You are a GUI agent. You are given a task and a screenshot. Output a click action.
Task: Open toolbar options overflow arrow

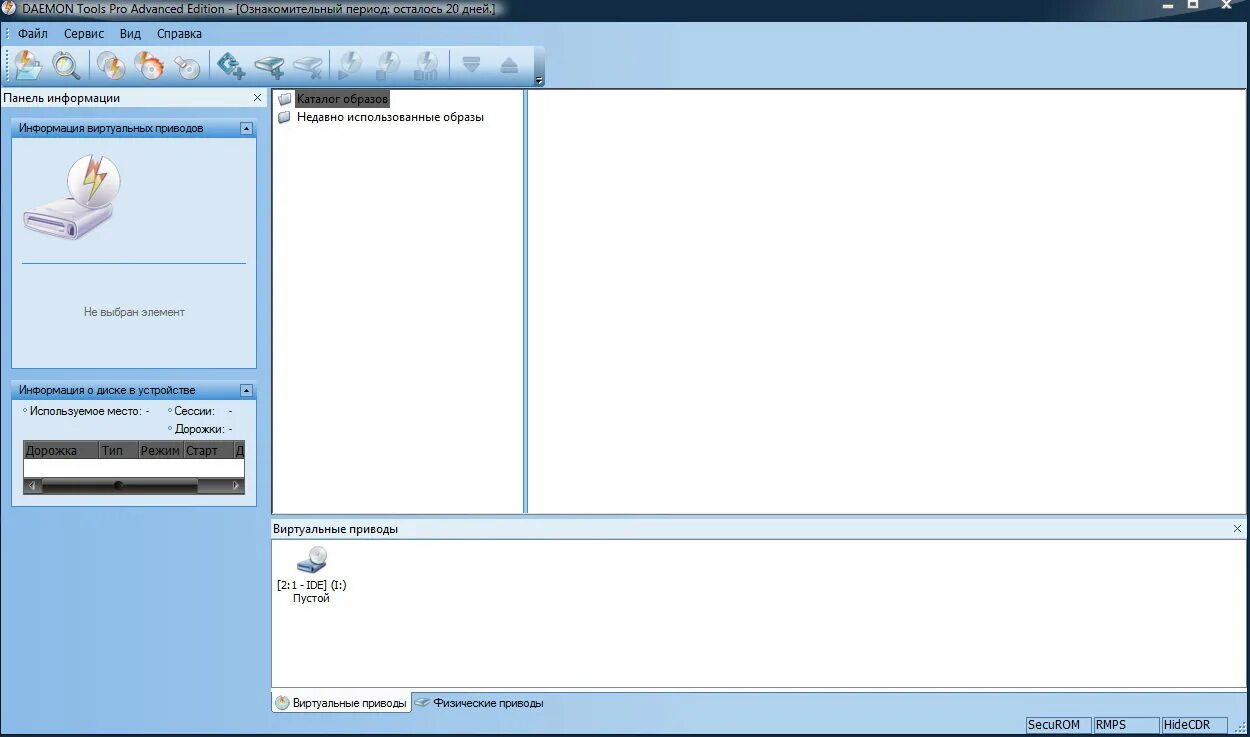click(540, 80)
